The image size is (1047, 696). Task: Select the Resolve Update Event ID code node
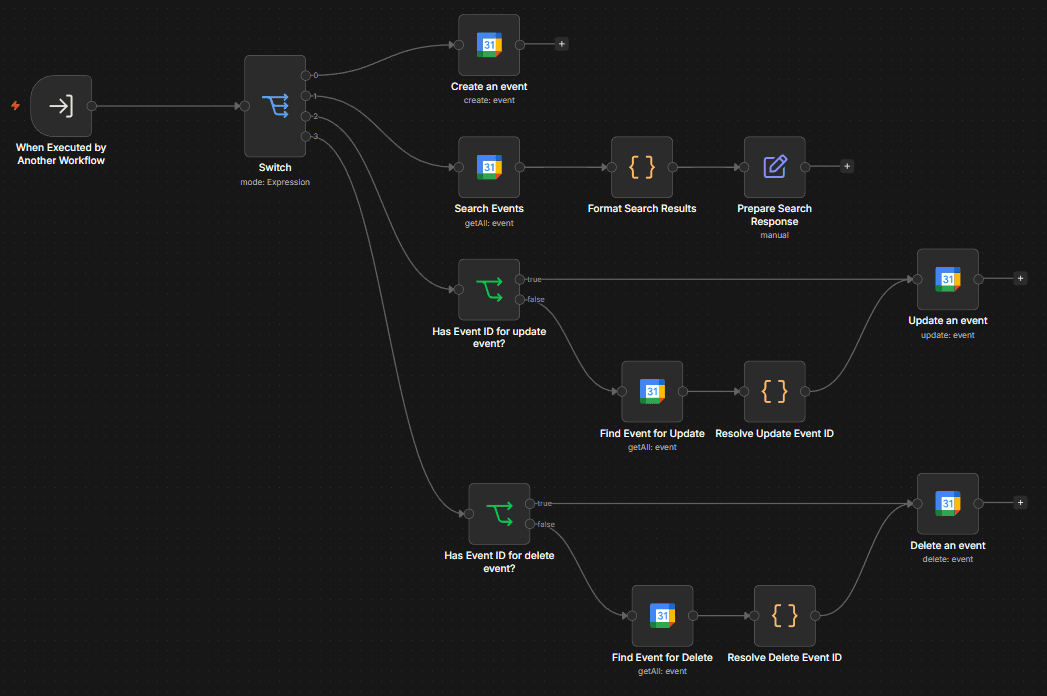[x=775, y=391]
